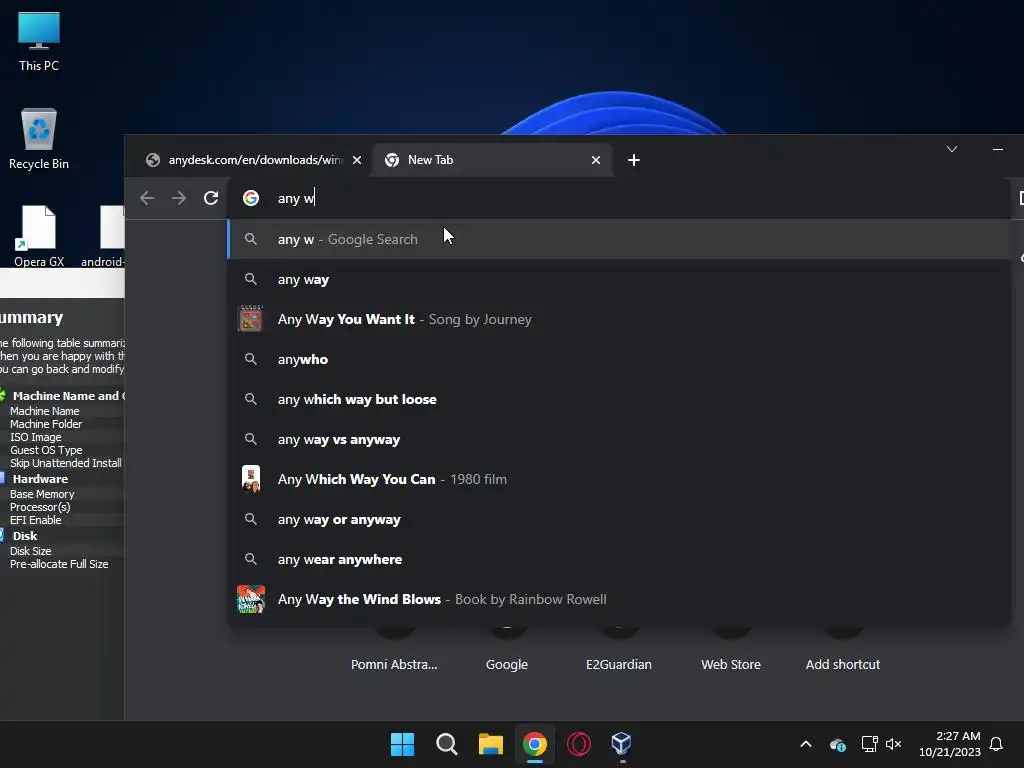Click the Chrome forward arrow button

(x=179, y=198)
